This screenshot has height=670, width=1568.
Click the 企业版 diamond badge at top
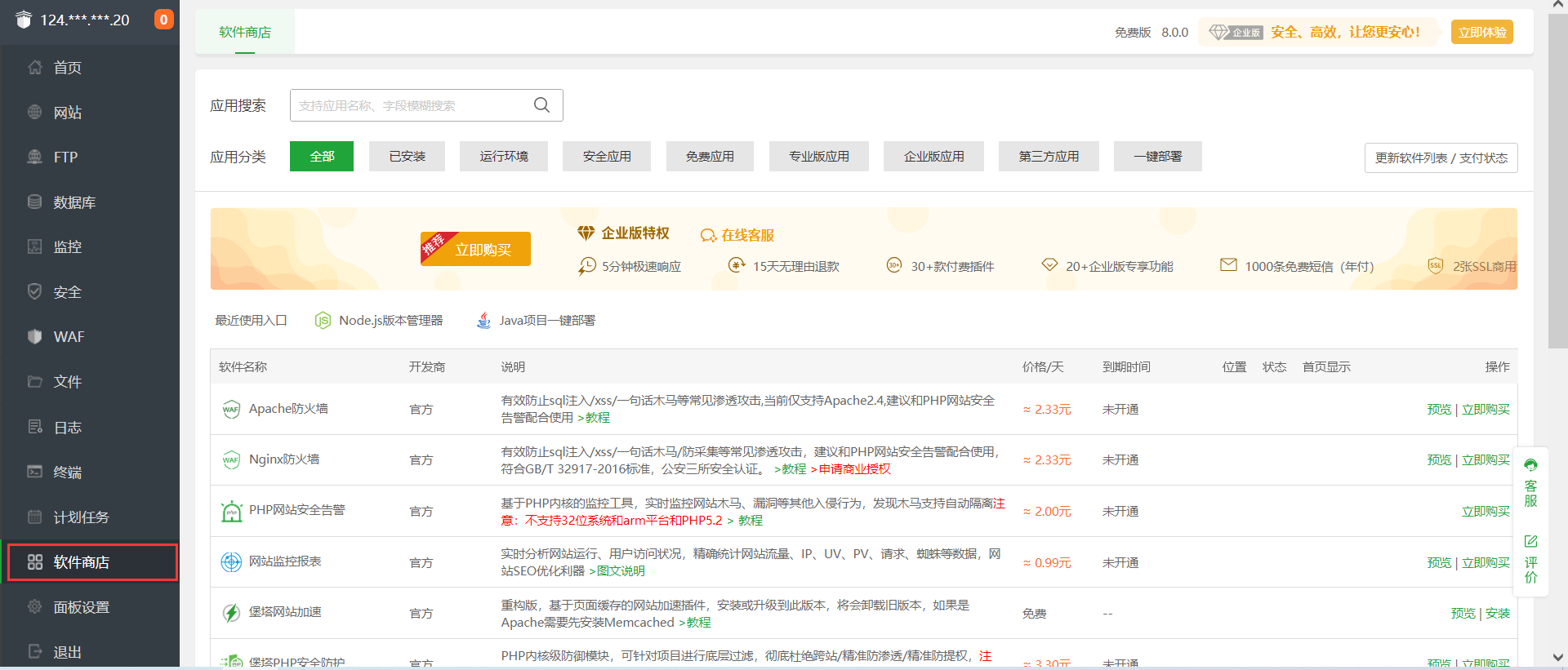(x=1236, y=32)
